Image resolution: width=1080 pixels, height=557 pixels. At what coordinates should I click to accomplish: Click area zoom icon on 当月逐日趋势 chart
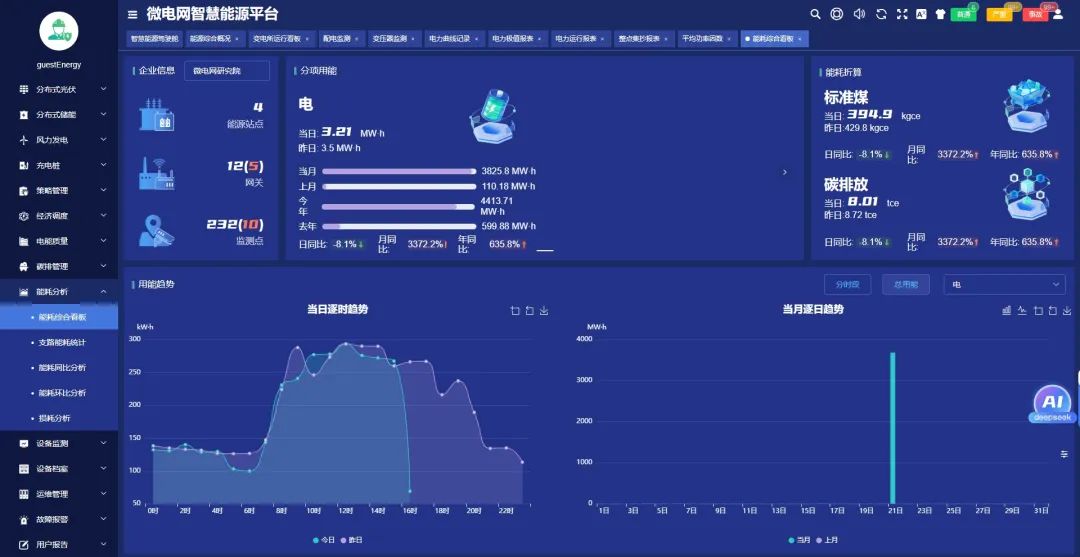pyautogui.click(x=1038, y=311)
